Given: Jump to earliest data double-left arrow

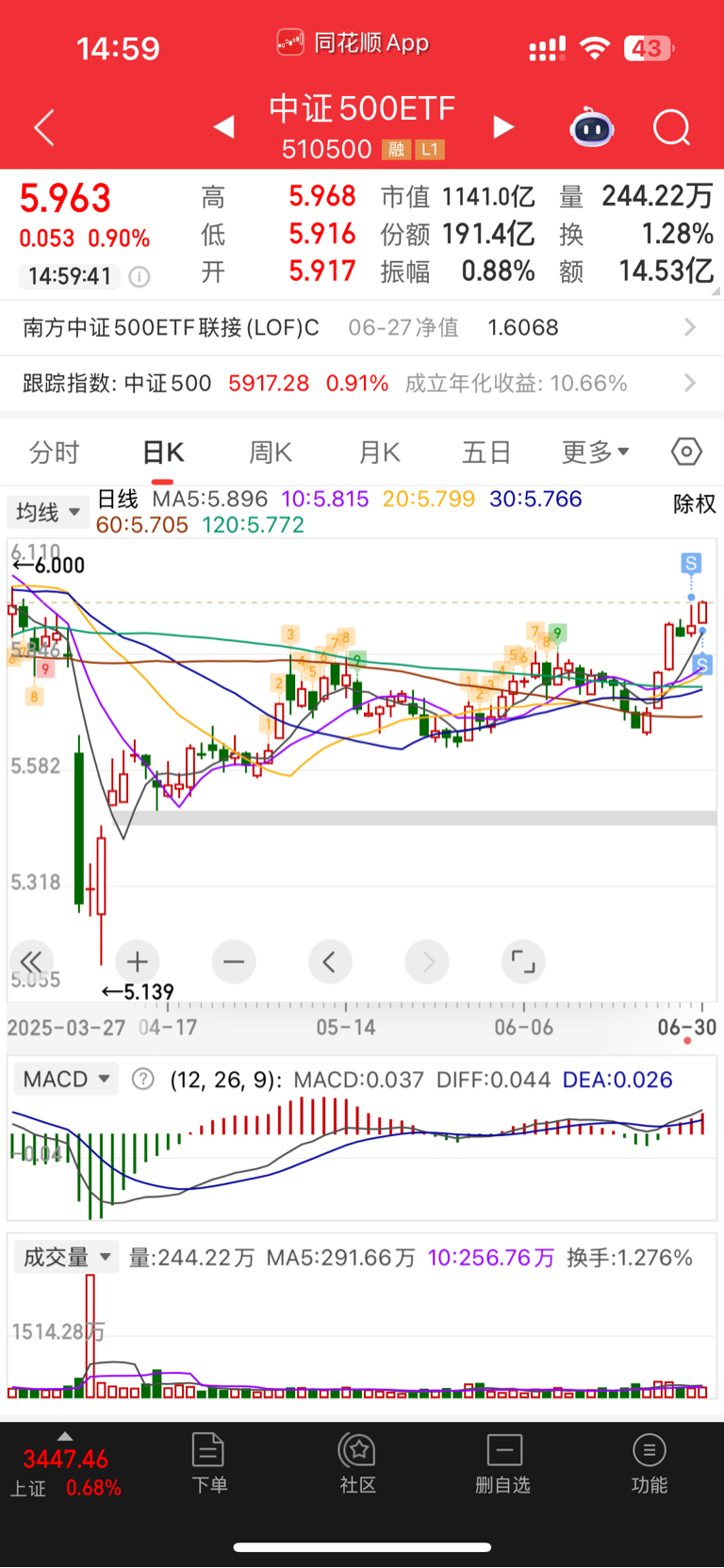Looking at the screenshot, I should 31,962.
